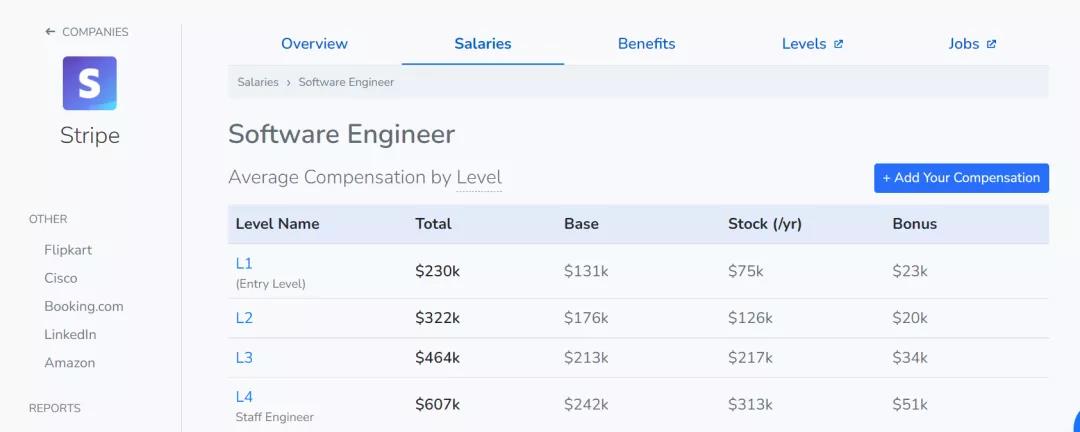
Task: Open Amazon in the sidebar
Action: pyautogui.click(x=70, y=362)
